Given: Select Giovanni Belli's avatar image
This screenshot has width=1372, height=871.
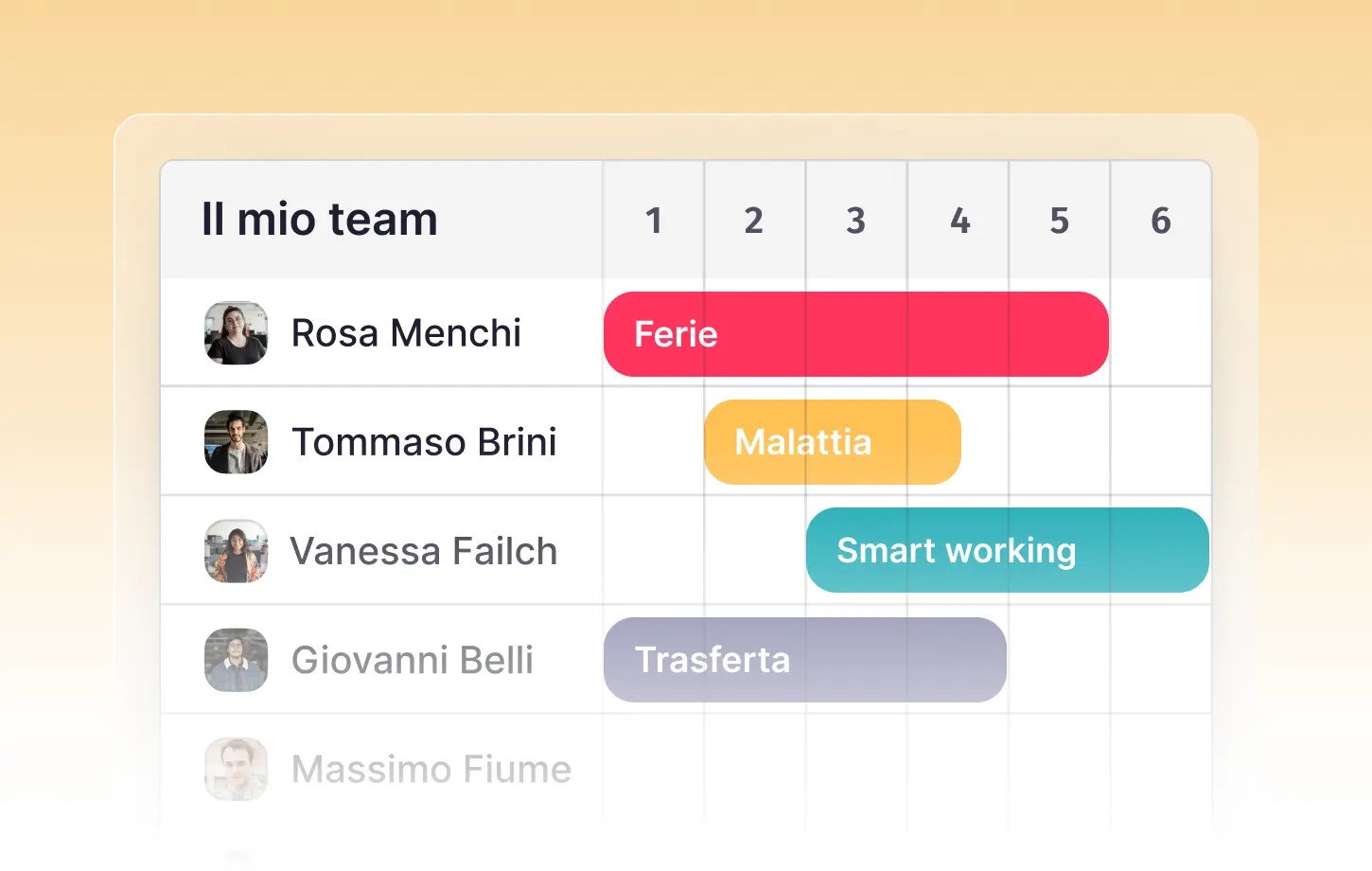Looking at the screenshot, I should click(x=236, y=660).
